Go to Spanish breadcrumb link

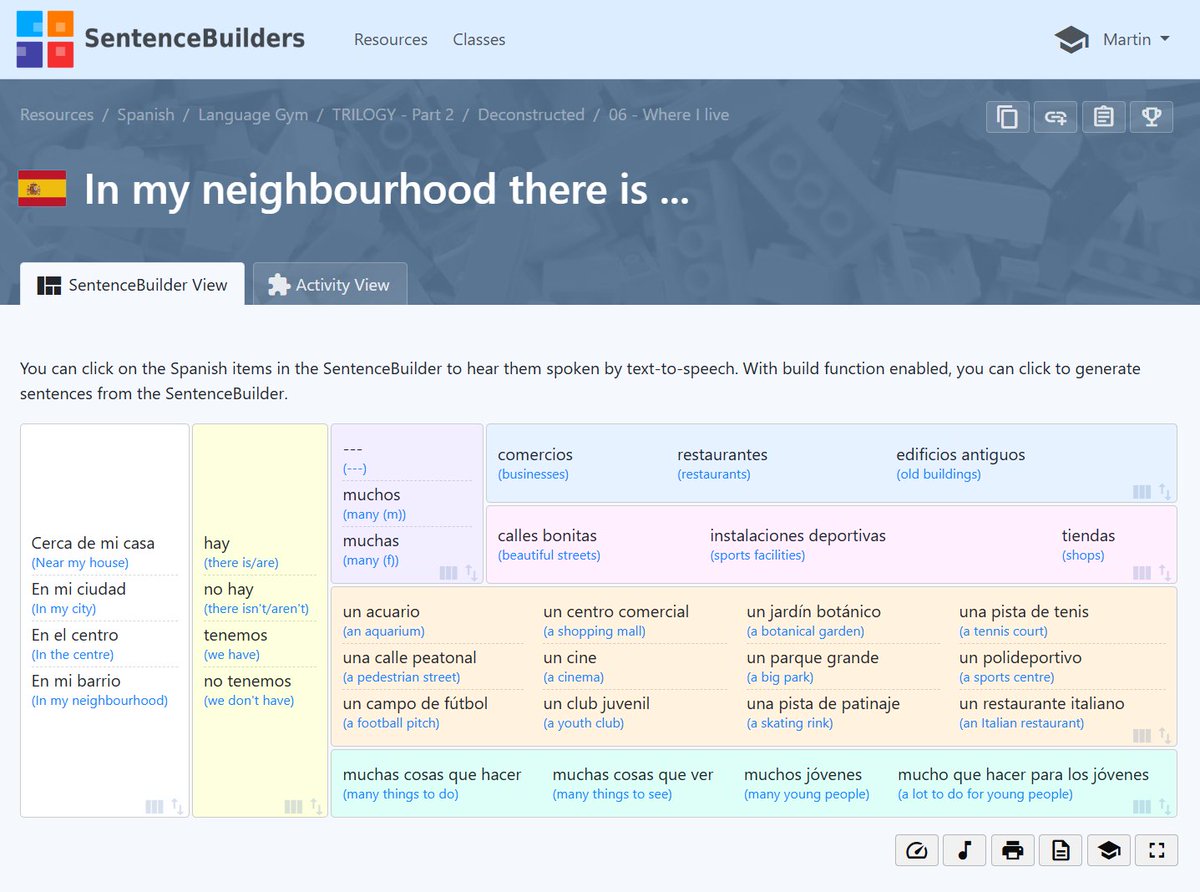146,114
